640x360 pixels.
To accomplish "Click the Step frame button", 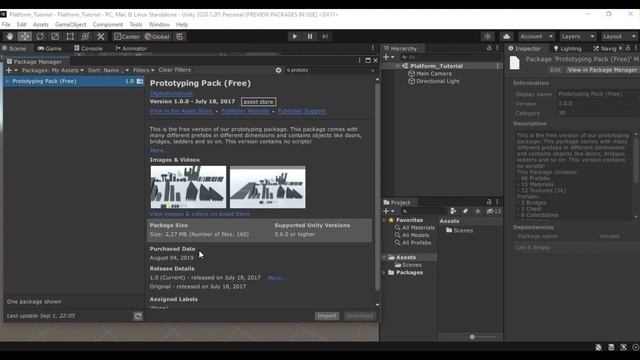I will [325, 36].
